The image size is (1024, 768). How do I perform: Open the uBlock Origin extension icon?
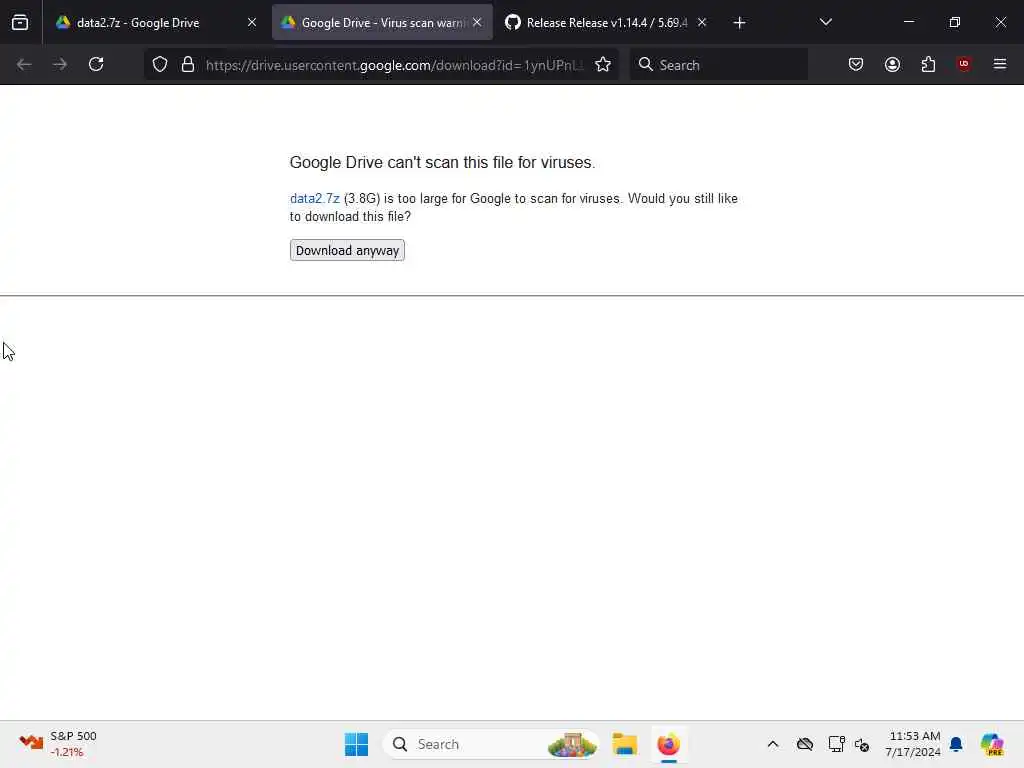coord(964,64)
